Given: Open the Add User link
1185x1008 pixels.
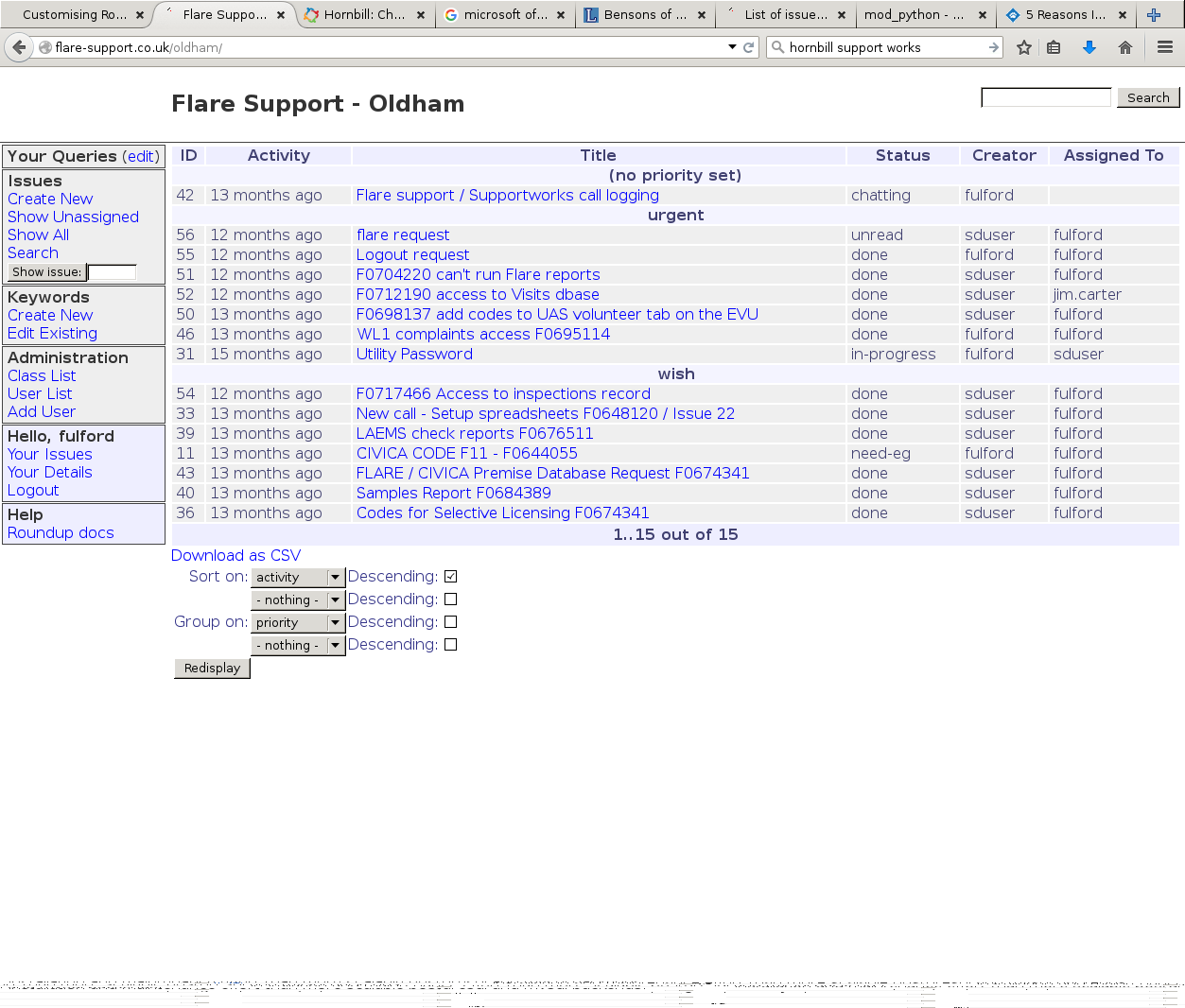Looking at the screenshot, I should 42,411.
